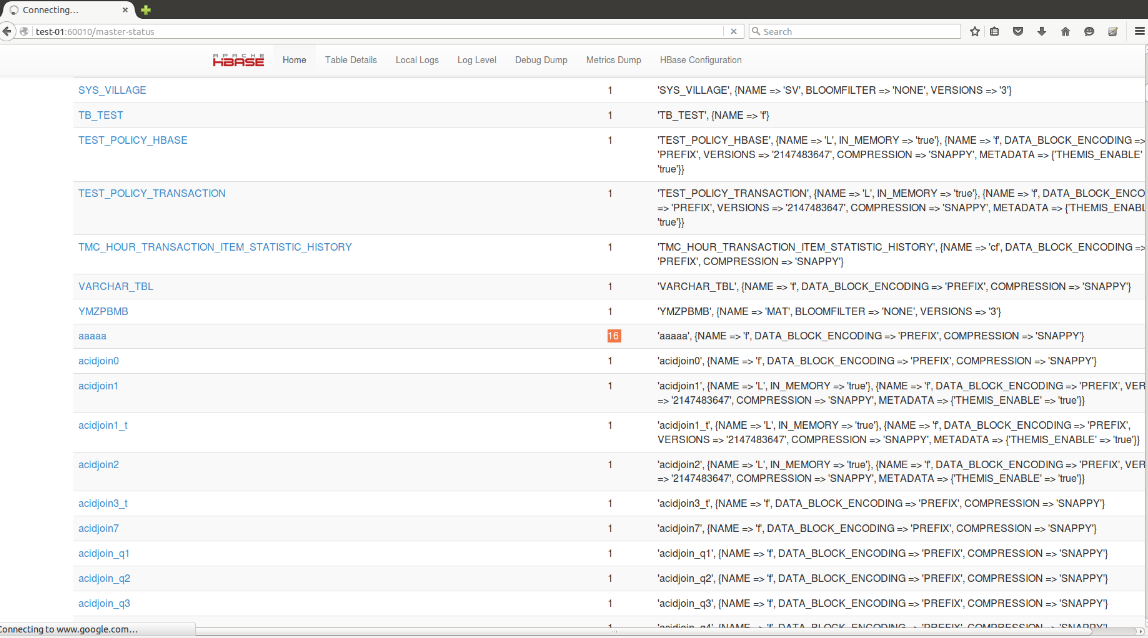The height and width of the screenshot is (638, 1148).
Task: Open the acidjoin7 table link
Action: 98,528
